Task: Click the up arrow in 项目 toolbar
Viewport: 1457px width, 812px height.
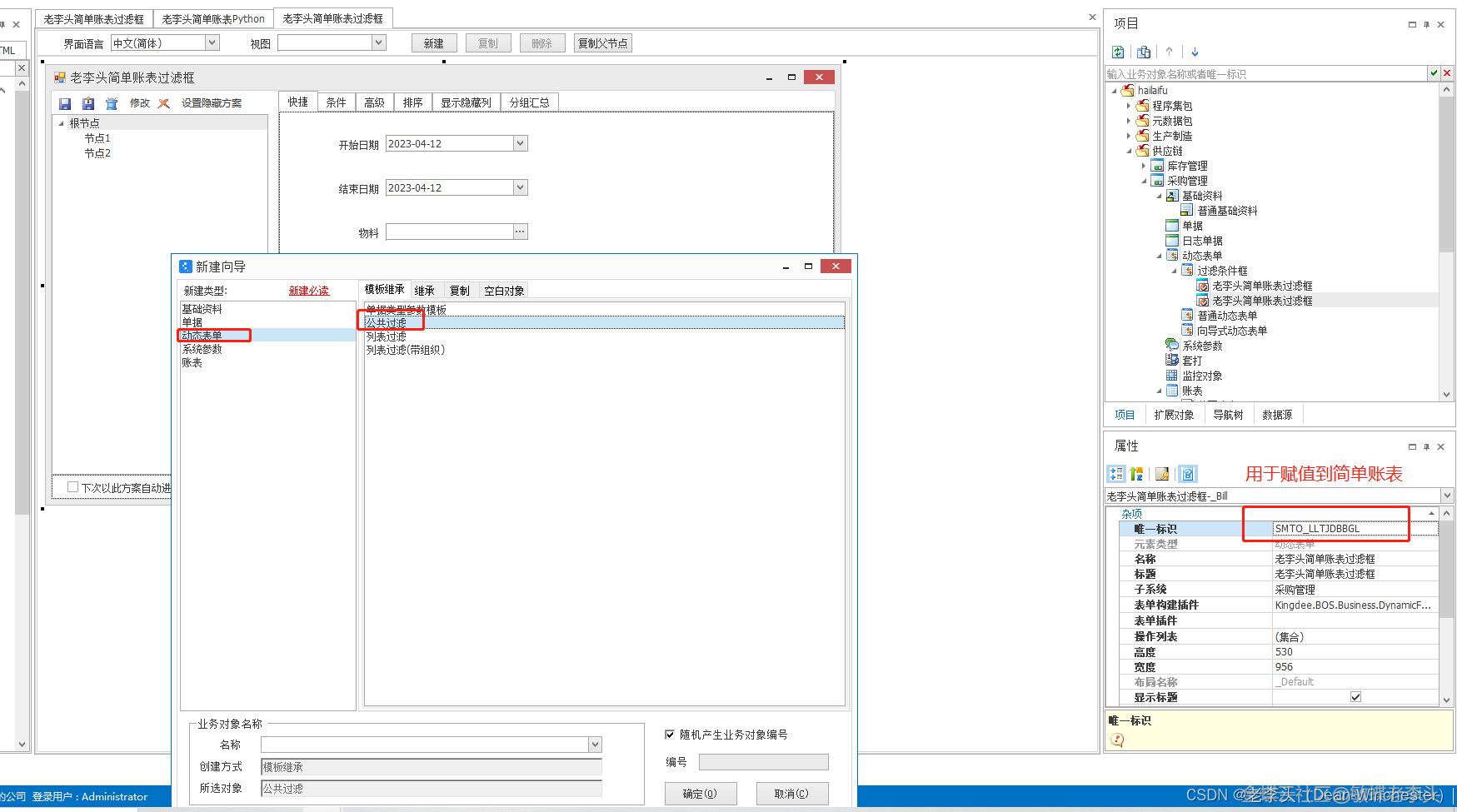Action: pyautogui.click(x=1169, y=52)
